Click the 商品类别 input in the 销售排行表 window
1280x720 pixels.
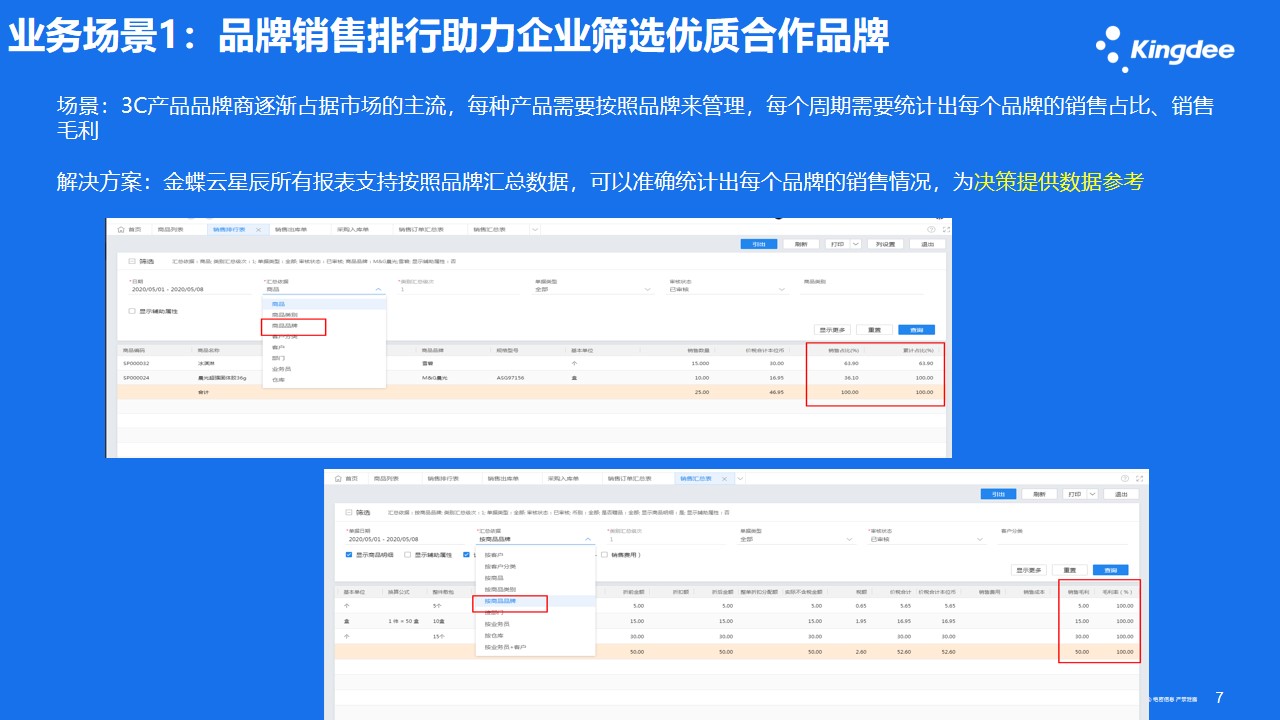coord(861,290)
